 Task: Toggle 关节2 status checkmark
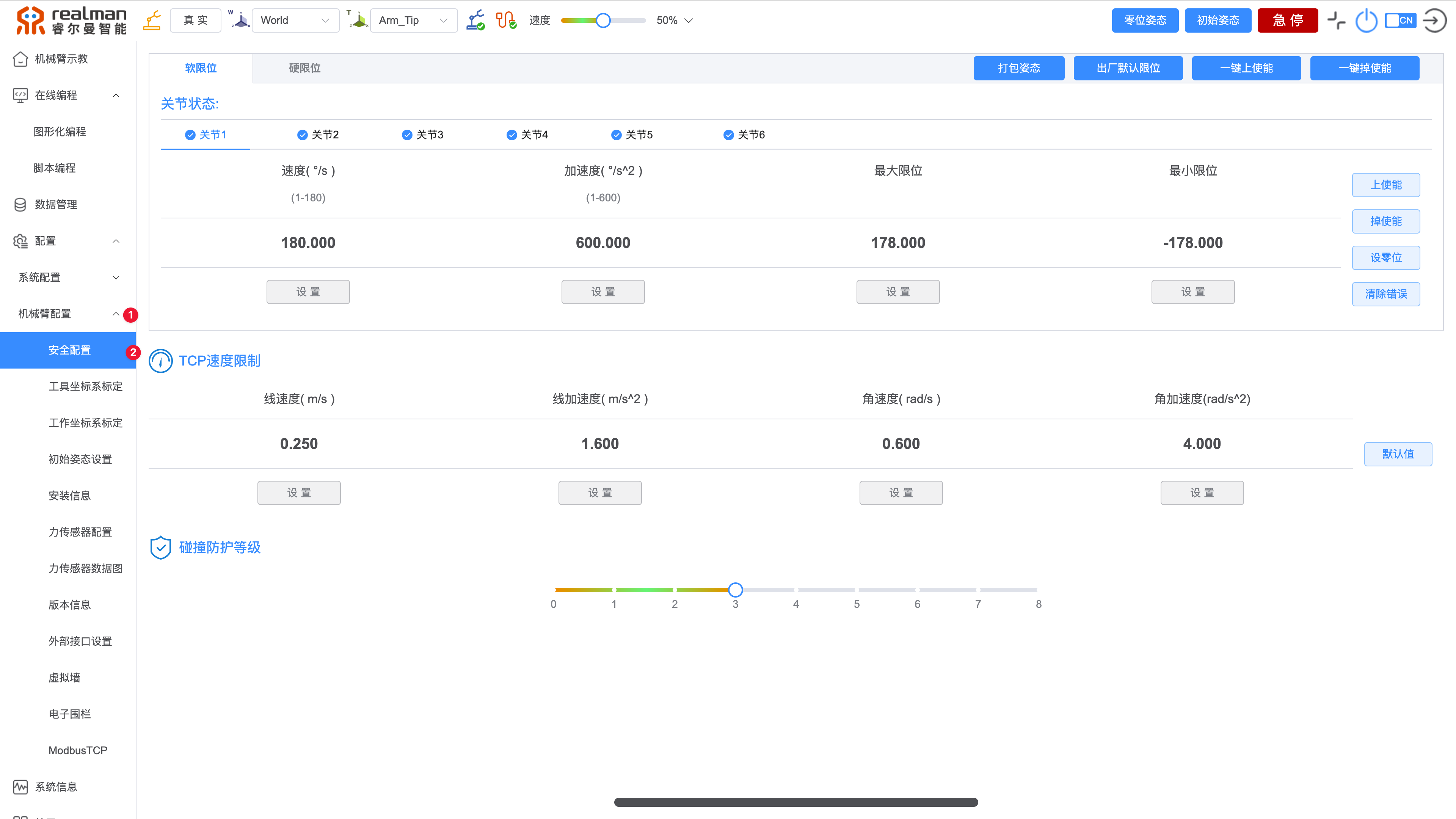[x=303, y=135]
